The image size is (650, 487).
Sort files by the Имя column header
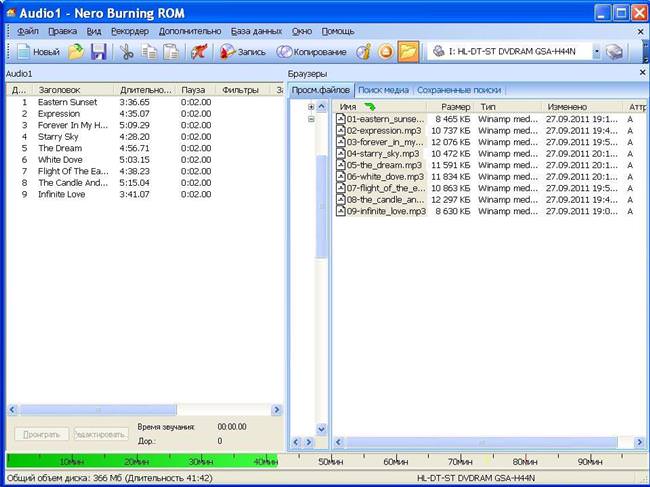click(x=380, y=107)
